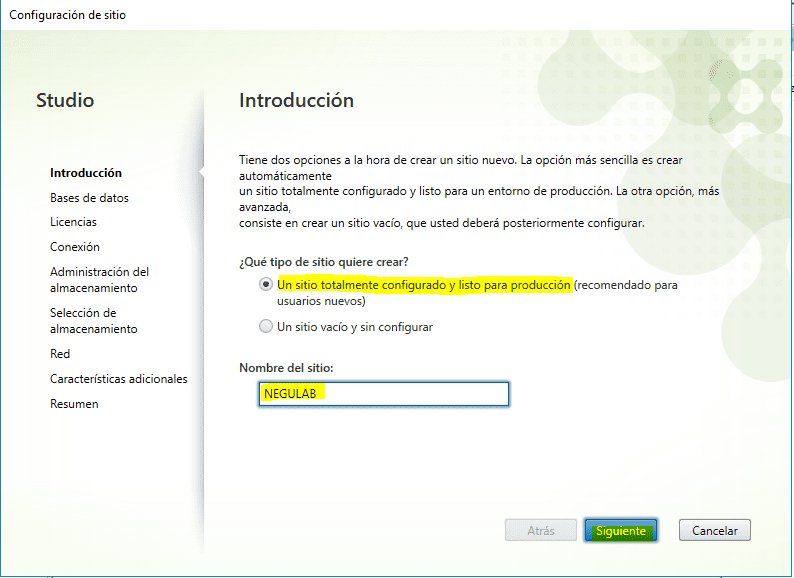This screenshot has width=794, height=578.
Task: Jump to the Resumen step
Action: click(x=74, y=404)
